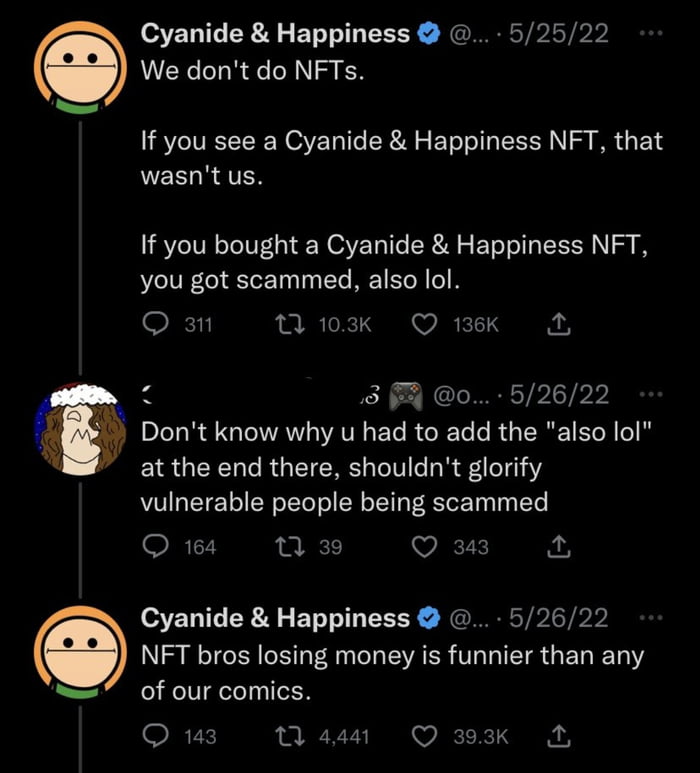This screenshot has height=773, width=700.
Task: Open the 5/25/22 timestamp of first tweet
Action: [559, 34]
